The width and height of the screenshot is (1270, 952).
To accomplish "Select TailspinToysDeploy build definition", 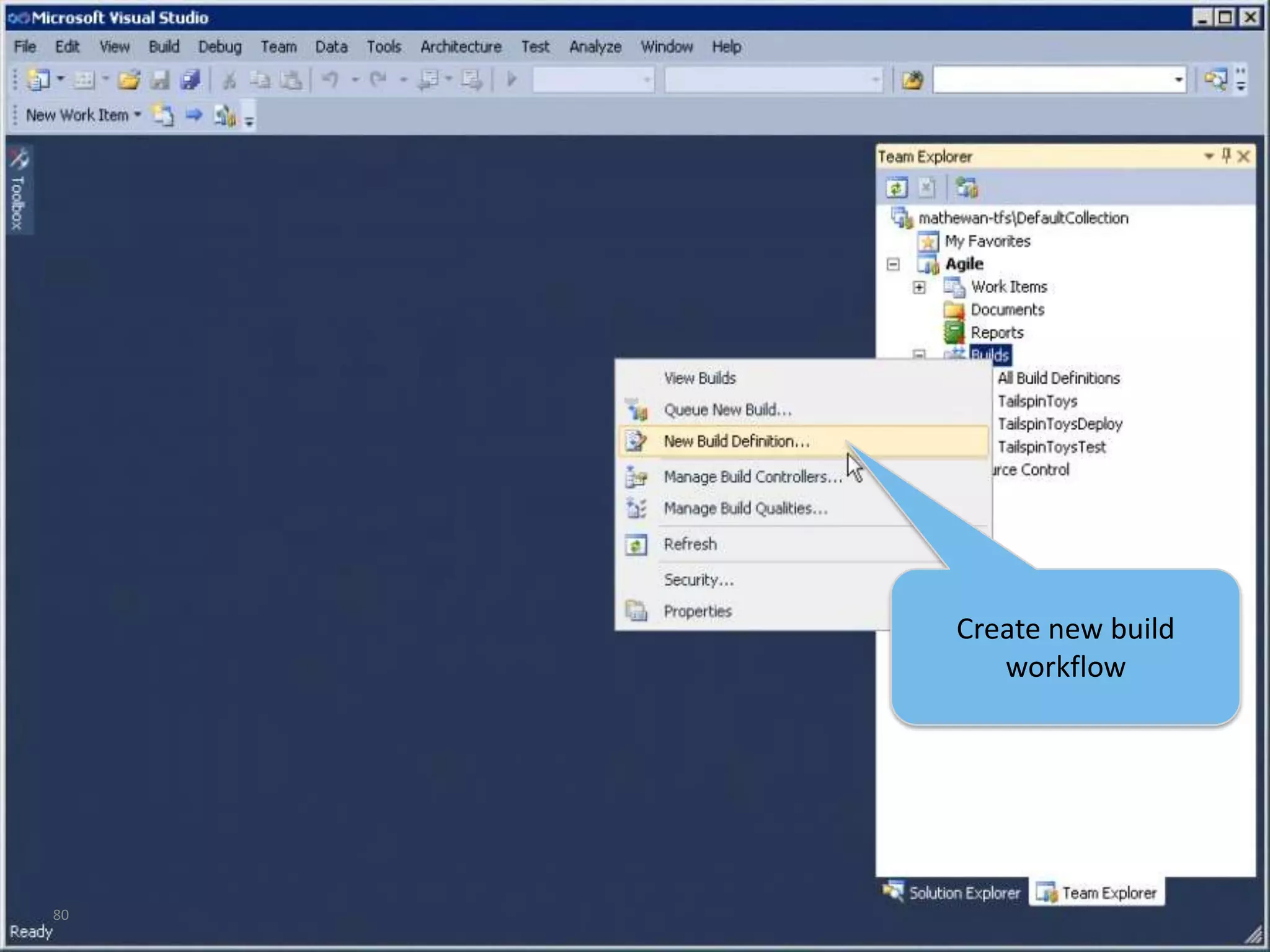I will [x=1060, y=424].
